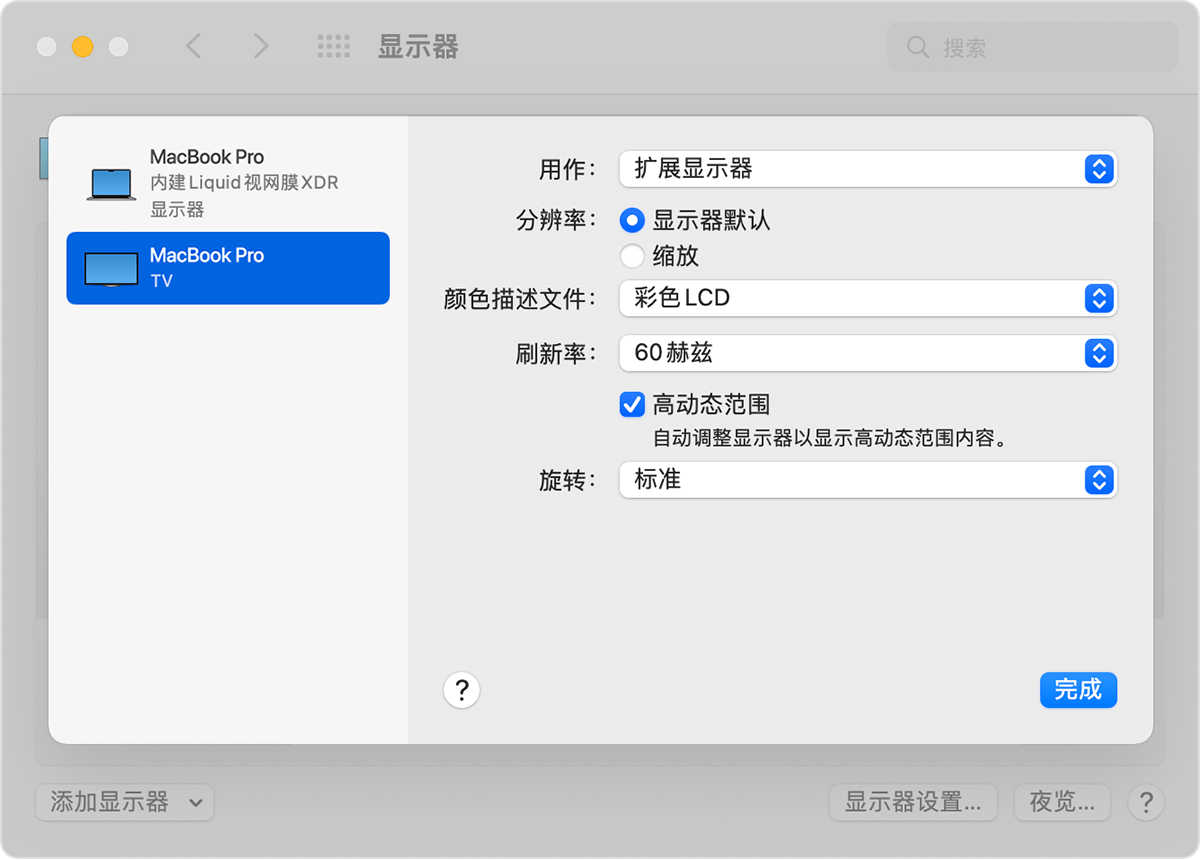The height and width of the screenshot is (860, 1200).
Task: Toggle the 高动态范围 checkbox
Action: coord(632,404)
